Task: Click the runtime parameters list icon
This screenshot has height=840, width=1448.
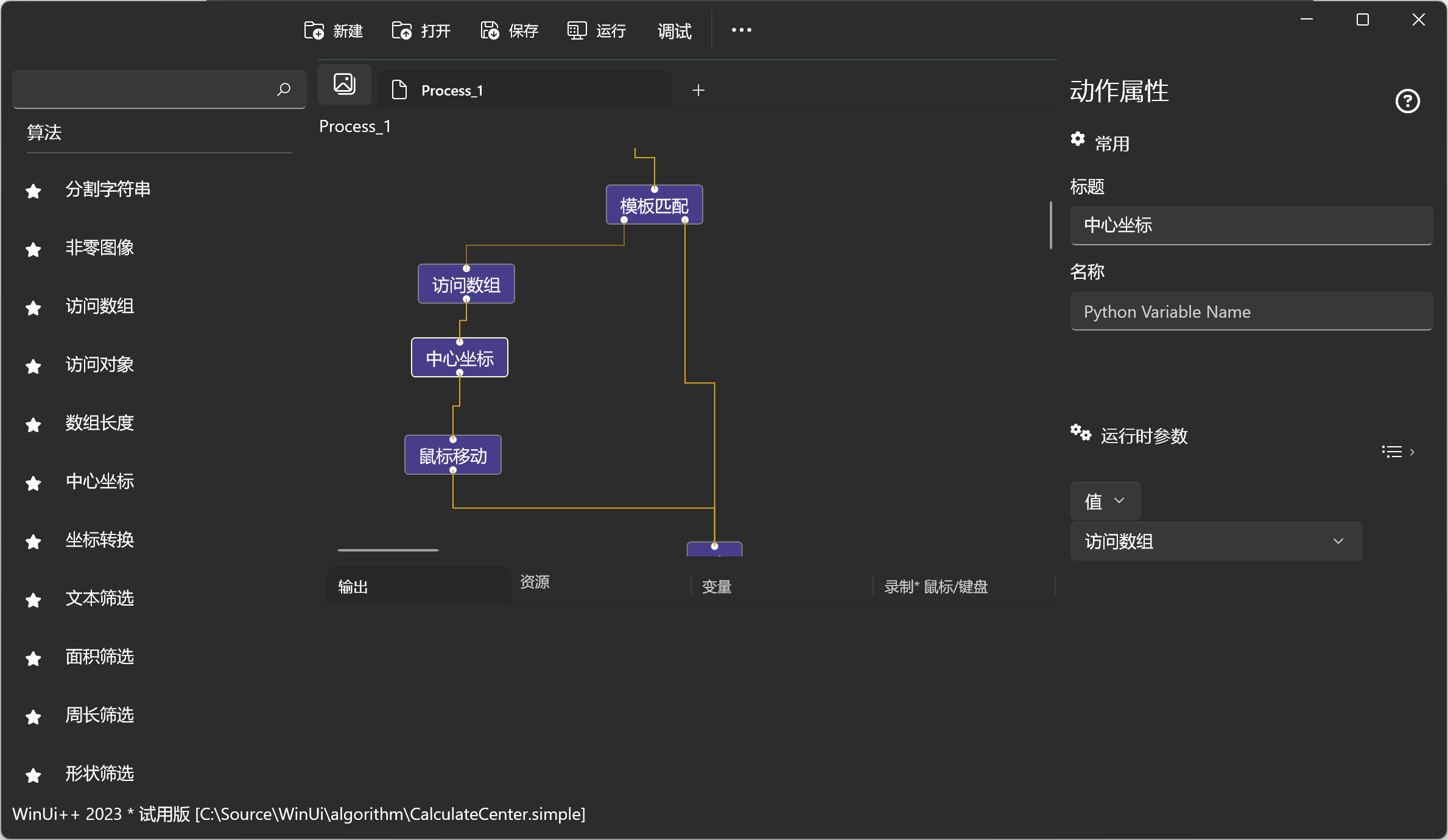Action: (x=1391, y=451)
